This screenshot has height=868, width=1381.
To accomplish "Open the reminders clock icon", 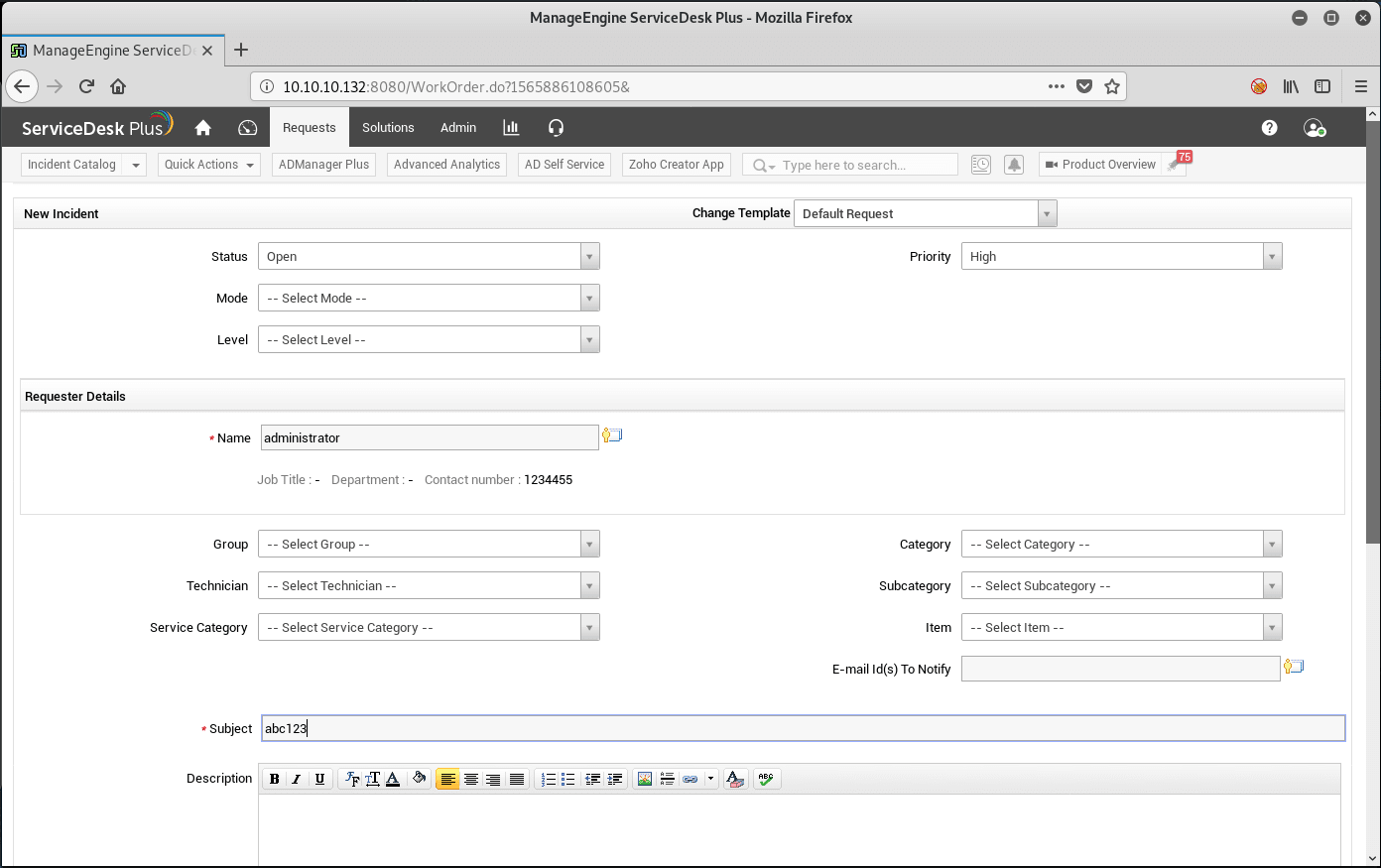I will coord(981,165).
